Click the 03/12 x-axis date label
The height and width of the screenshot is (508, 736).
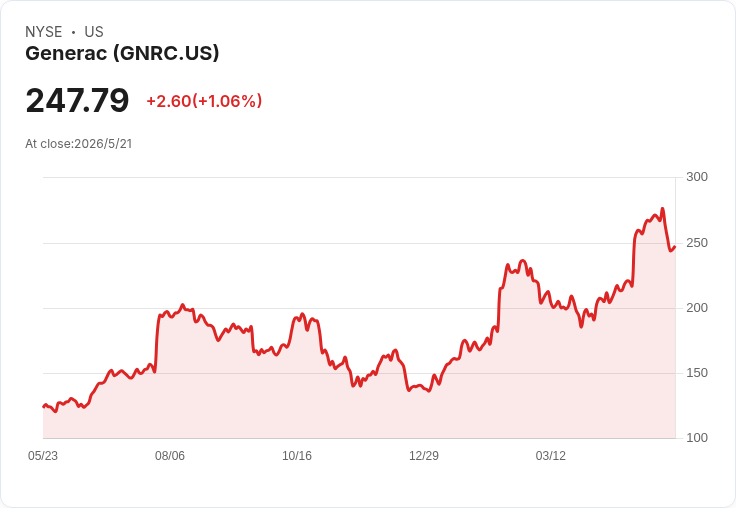551,456
